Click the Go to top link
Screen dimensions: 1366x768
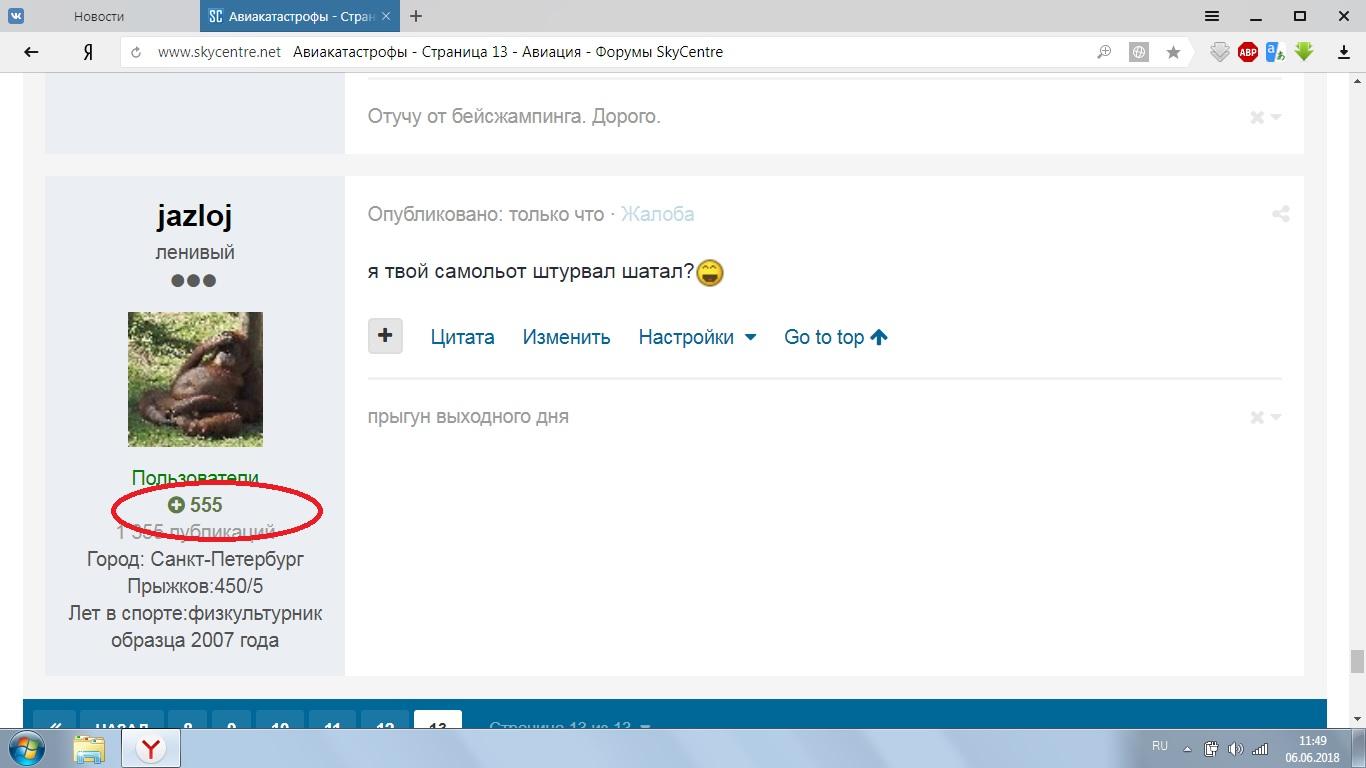[x=836, y=337]
